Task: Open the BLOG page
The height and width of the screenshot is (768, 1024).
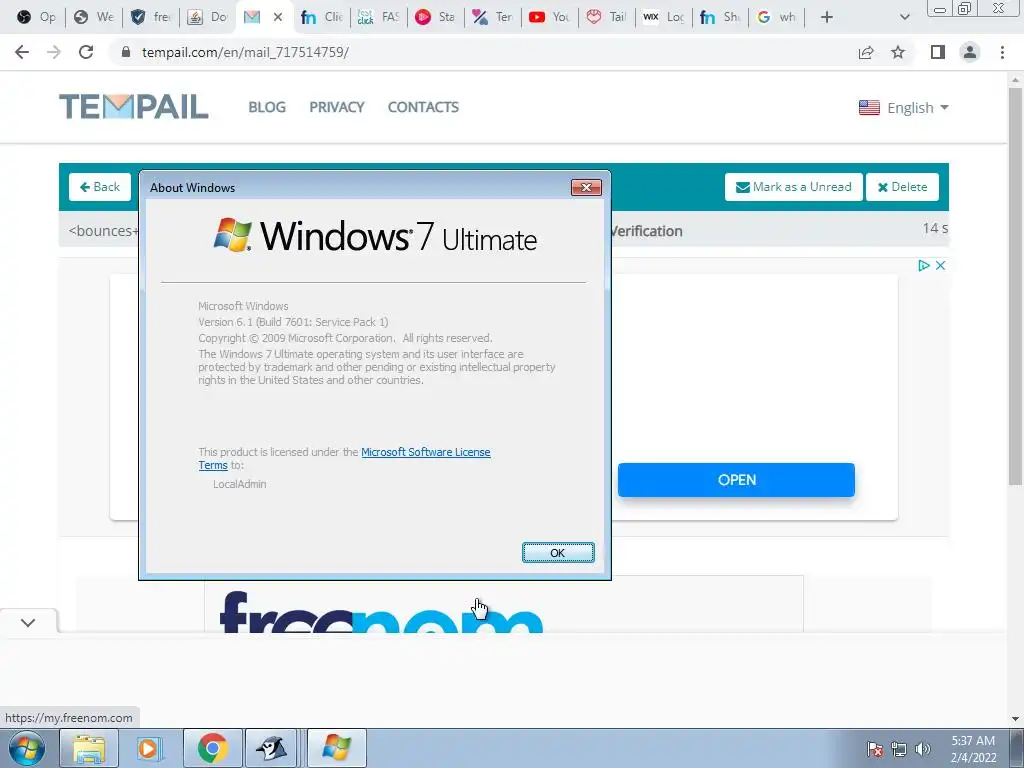Action: (x=266, y=107)
